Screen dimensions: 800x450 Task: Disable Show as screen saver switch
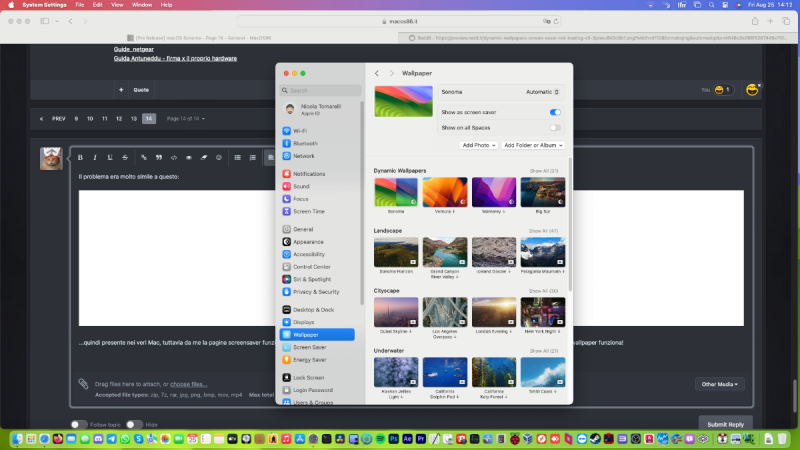point(554,112)
